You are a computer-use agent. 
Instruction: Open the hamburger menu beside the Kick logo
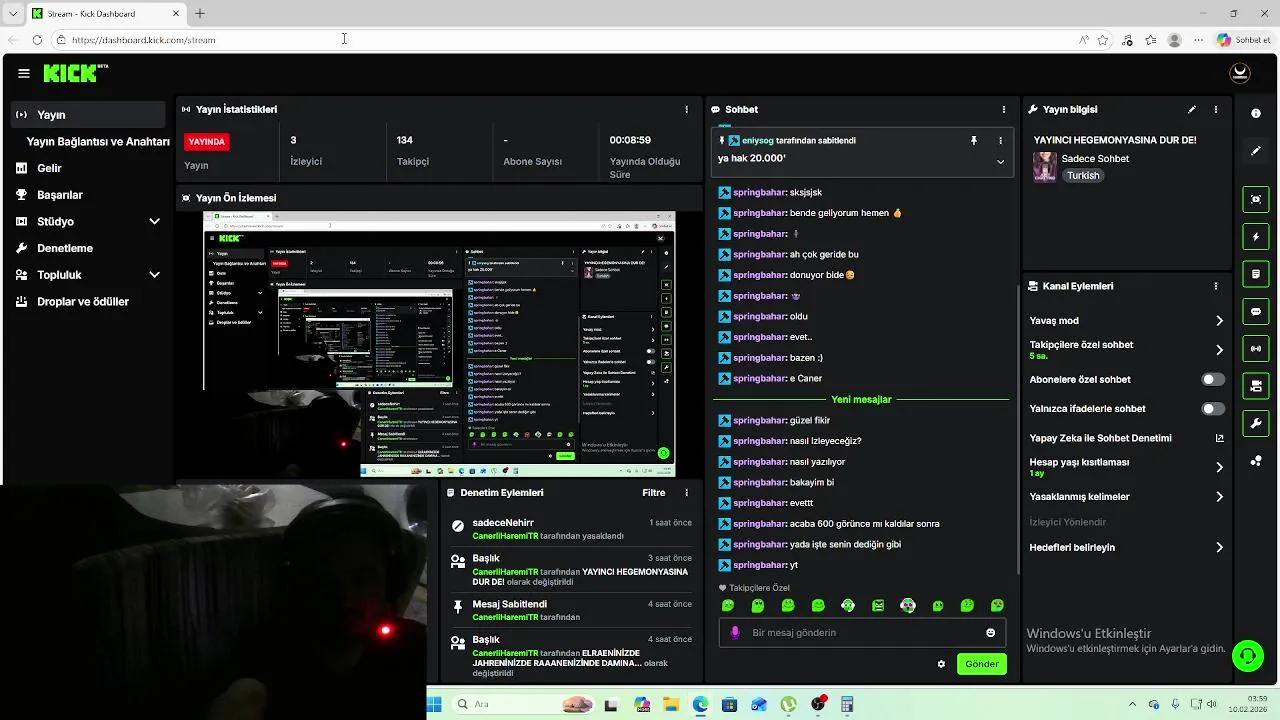[x=24, y=73]
